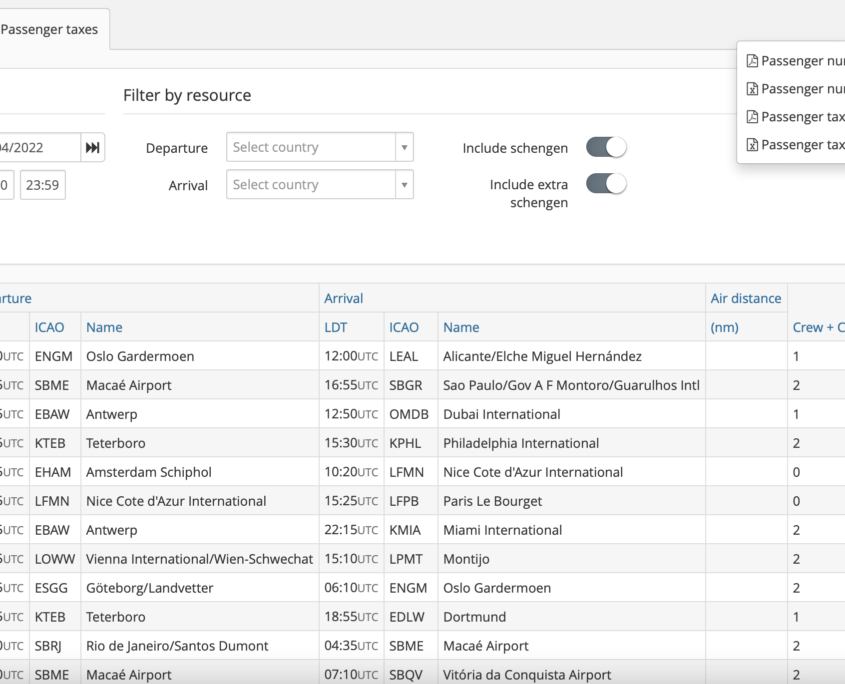Disable the Include schengen toggle

pyautogui.click(x=606, y=146)
